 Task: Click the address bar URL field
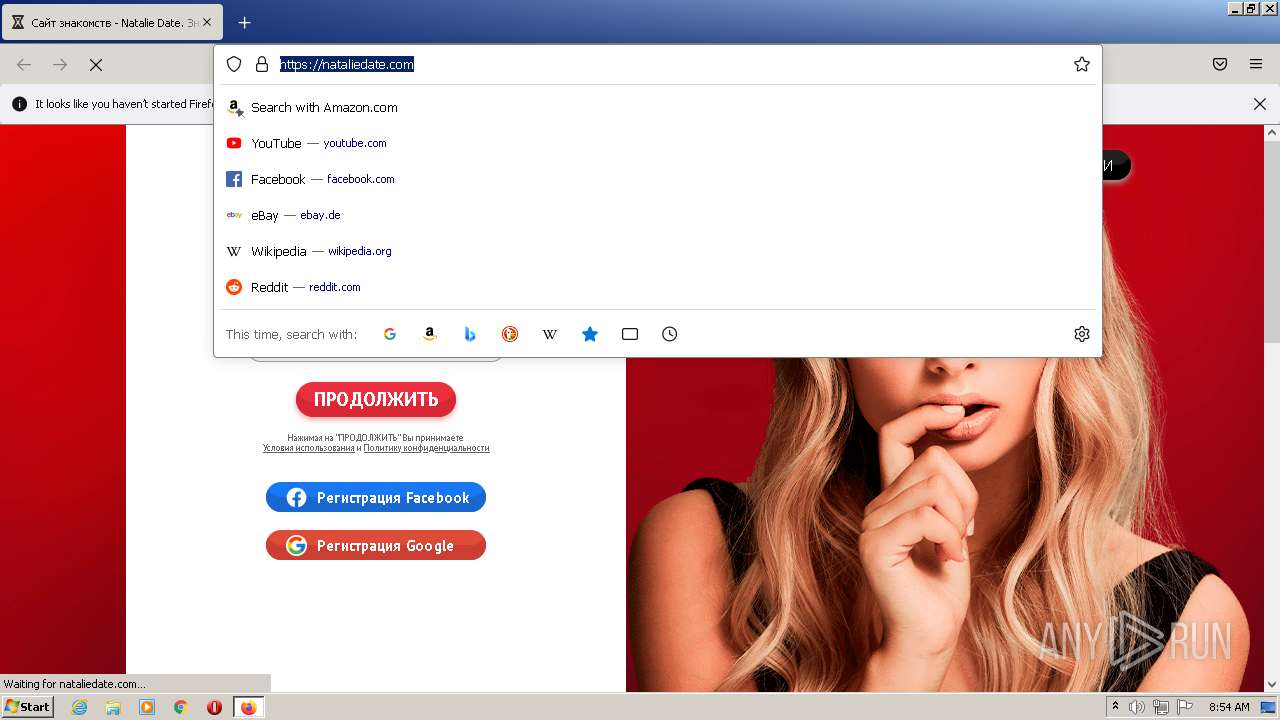point(670,64)
